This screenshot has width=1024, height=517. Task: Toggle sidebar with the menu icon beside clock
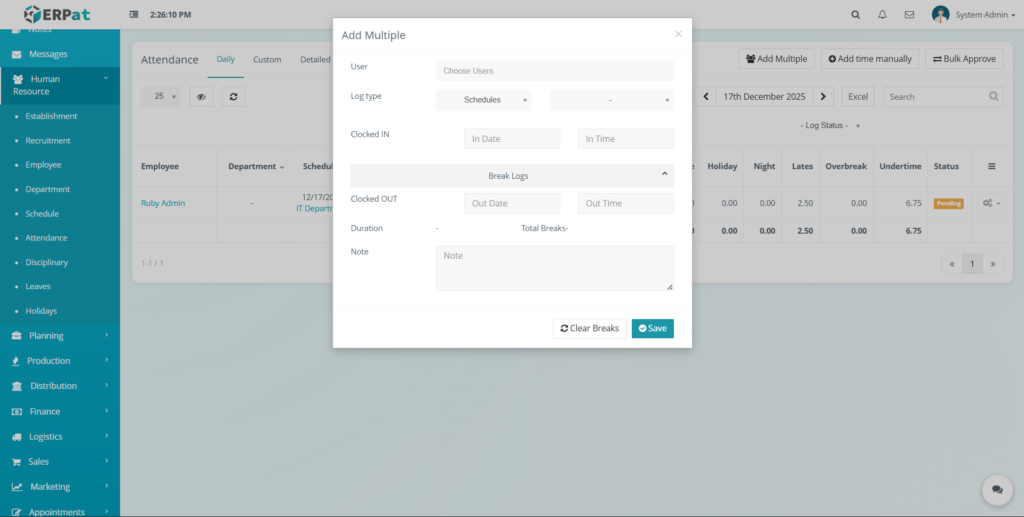(134, 14)
